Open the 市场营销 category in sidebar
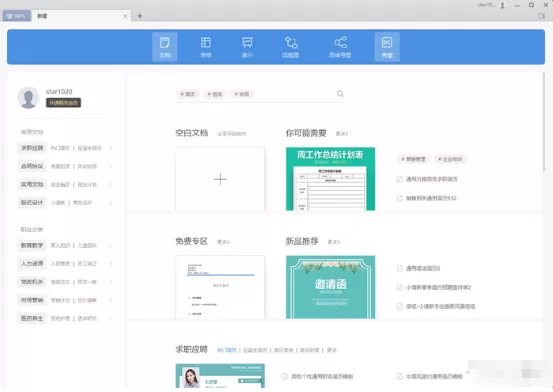 (32, 300)
